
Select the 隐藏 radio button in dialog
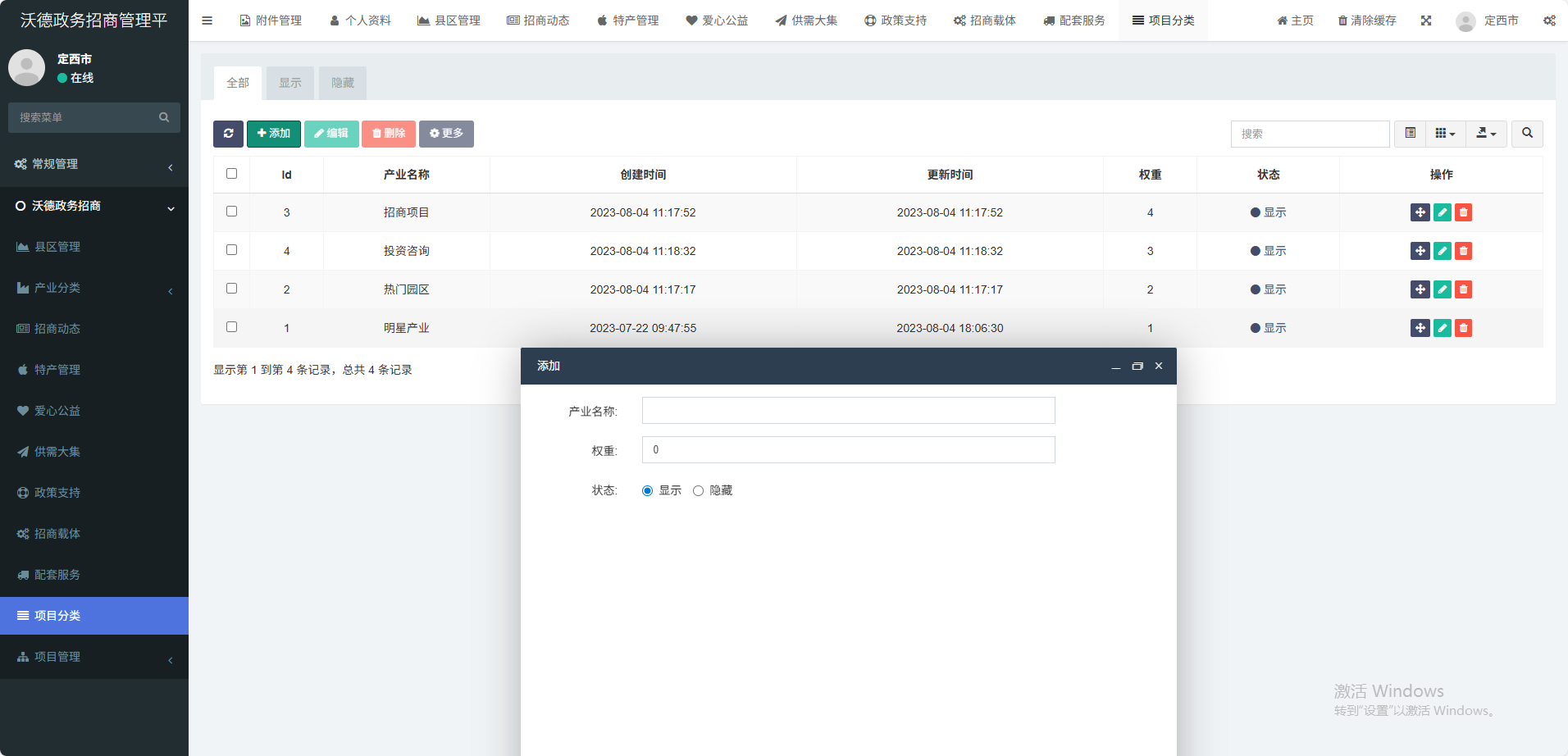[698, 490]
